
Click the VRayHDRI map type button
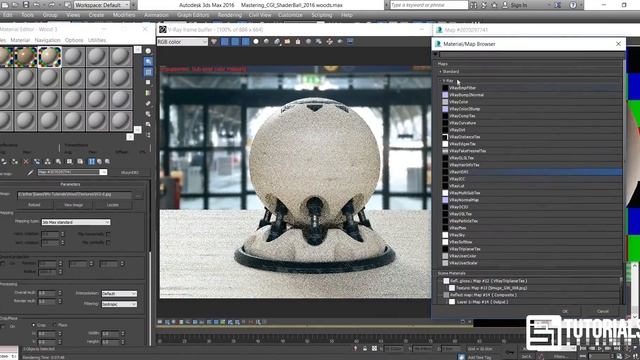(130, 173)
